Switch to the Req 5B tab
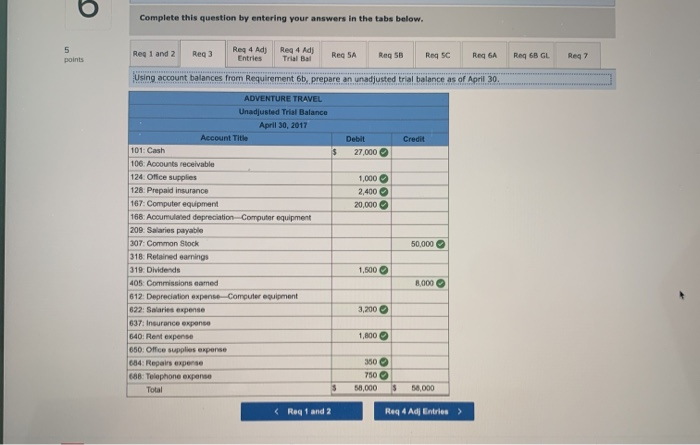This screenshot has width=700, height=445. coord(391,55)
